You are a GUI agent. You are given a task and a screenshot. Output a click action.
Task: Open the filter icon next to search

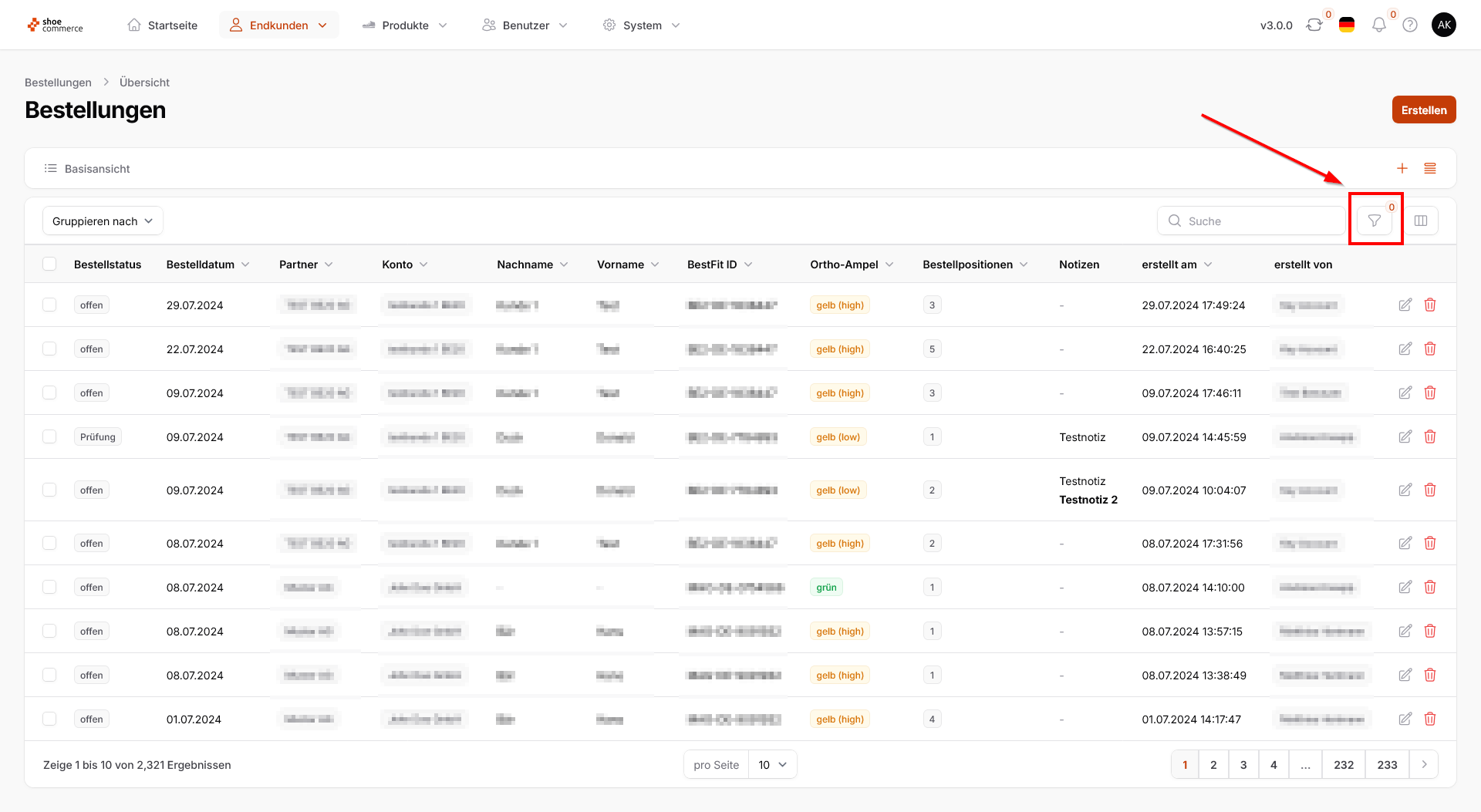point(1374,221)
